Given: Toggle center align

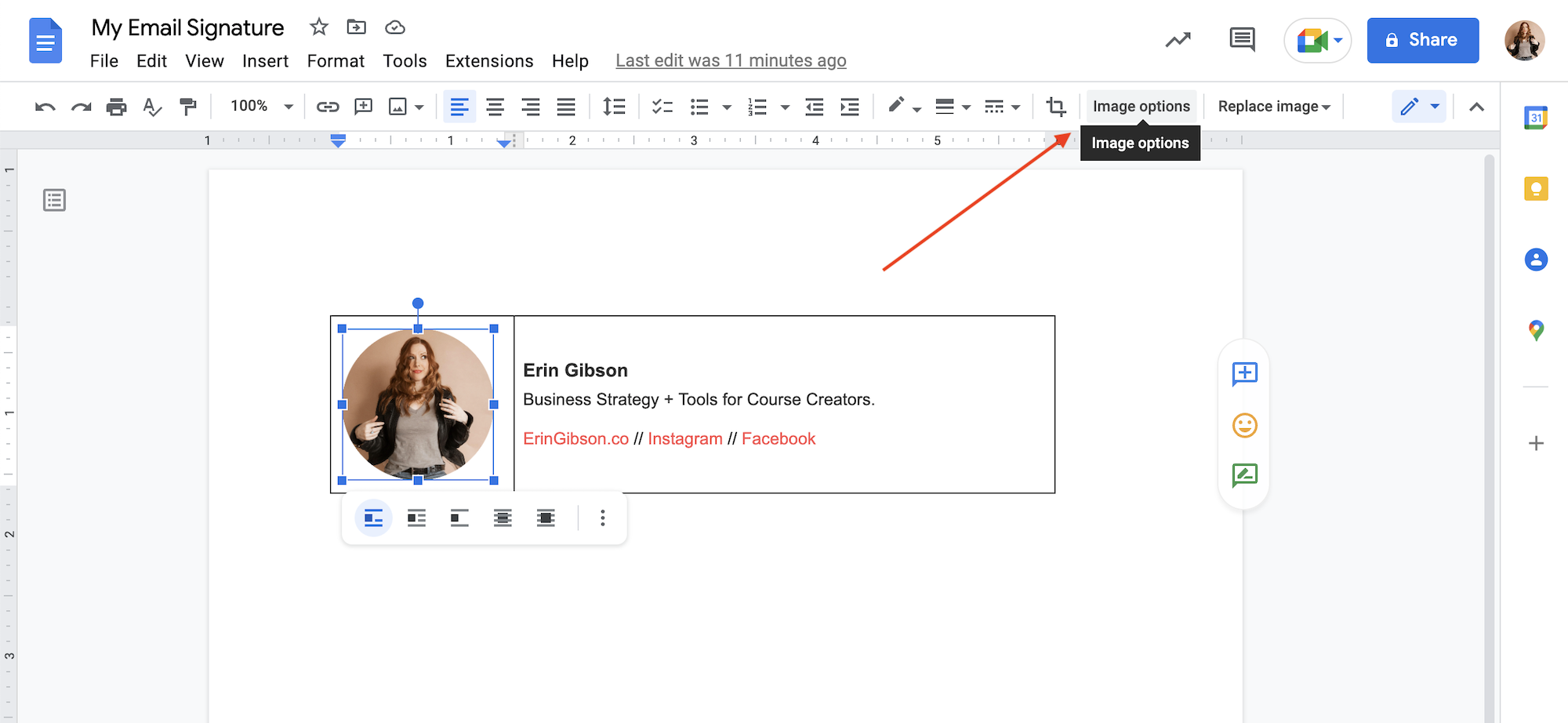Looking at the screenshot, I should point(495,107).
